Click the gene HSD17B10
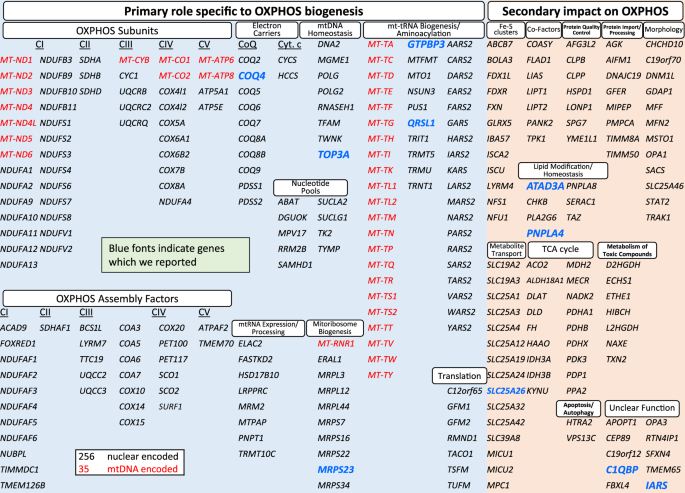 click(259, 375)
